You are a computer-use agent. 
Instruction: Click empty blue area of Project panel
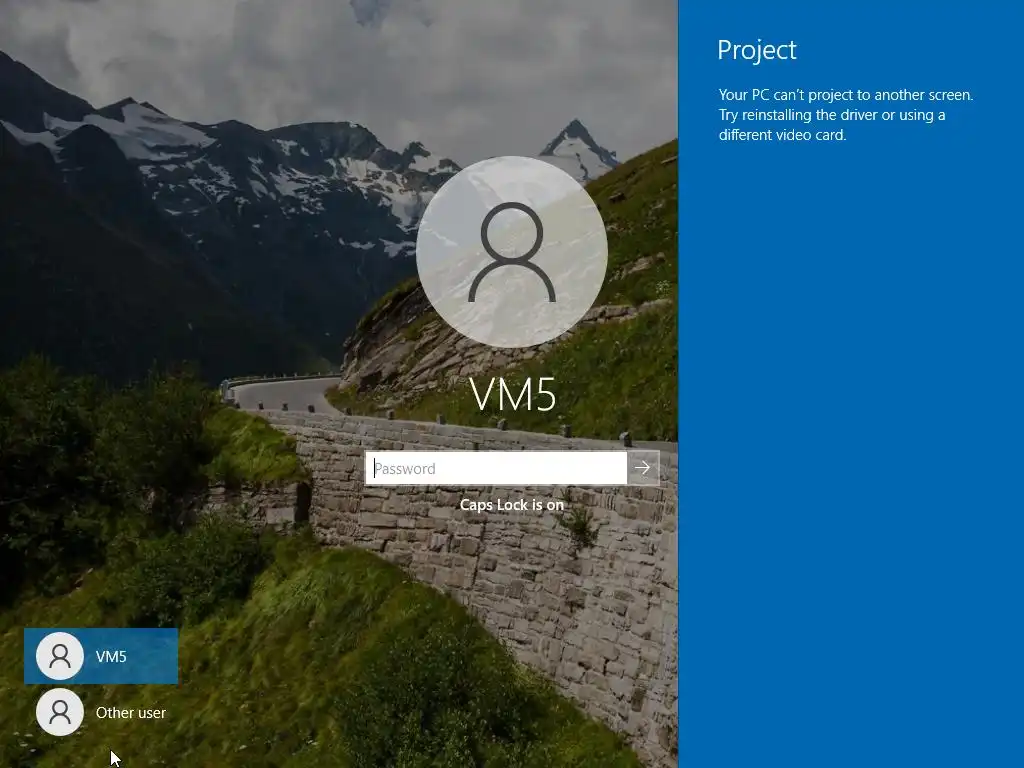tap(851, 457)
